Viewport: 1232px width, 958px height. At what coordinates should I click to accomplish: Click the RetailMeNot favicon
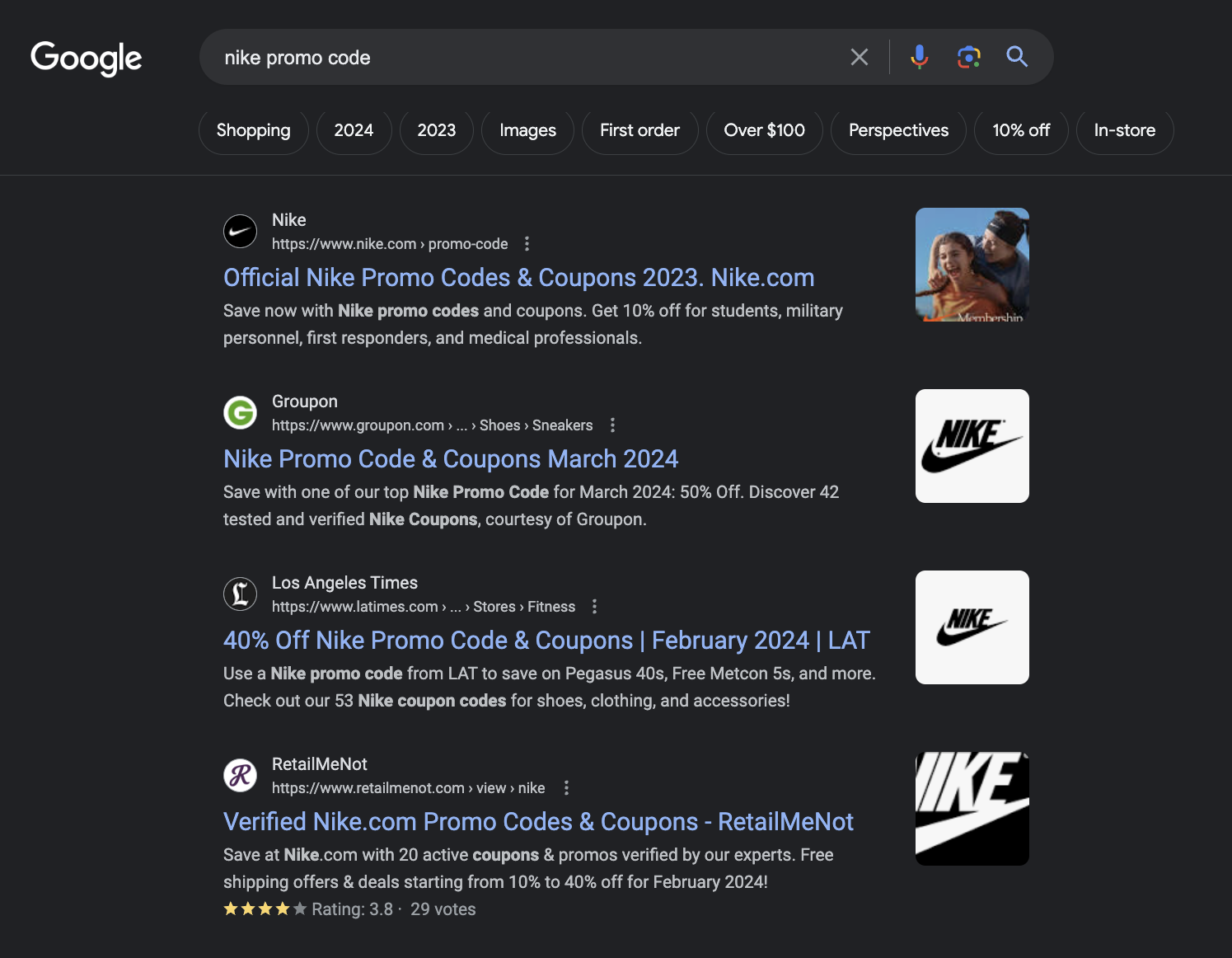pyautogui.click(x=241, y=776)
